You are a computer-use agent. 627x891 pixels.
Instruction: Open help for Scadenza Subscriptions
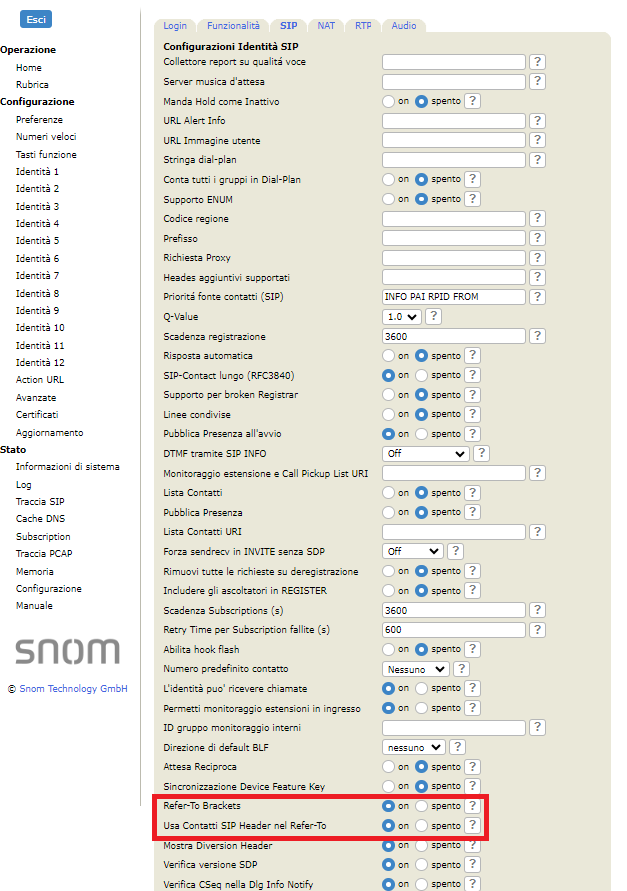click(x=537, y=610)
